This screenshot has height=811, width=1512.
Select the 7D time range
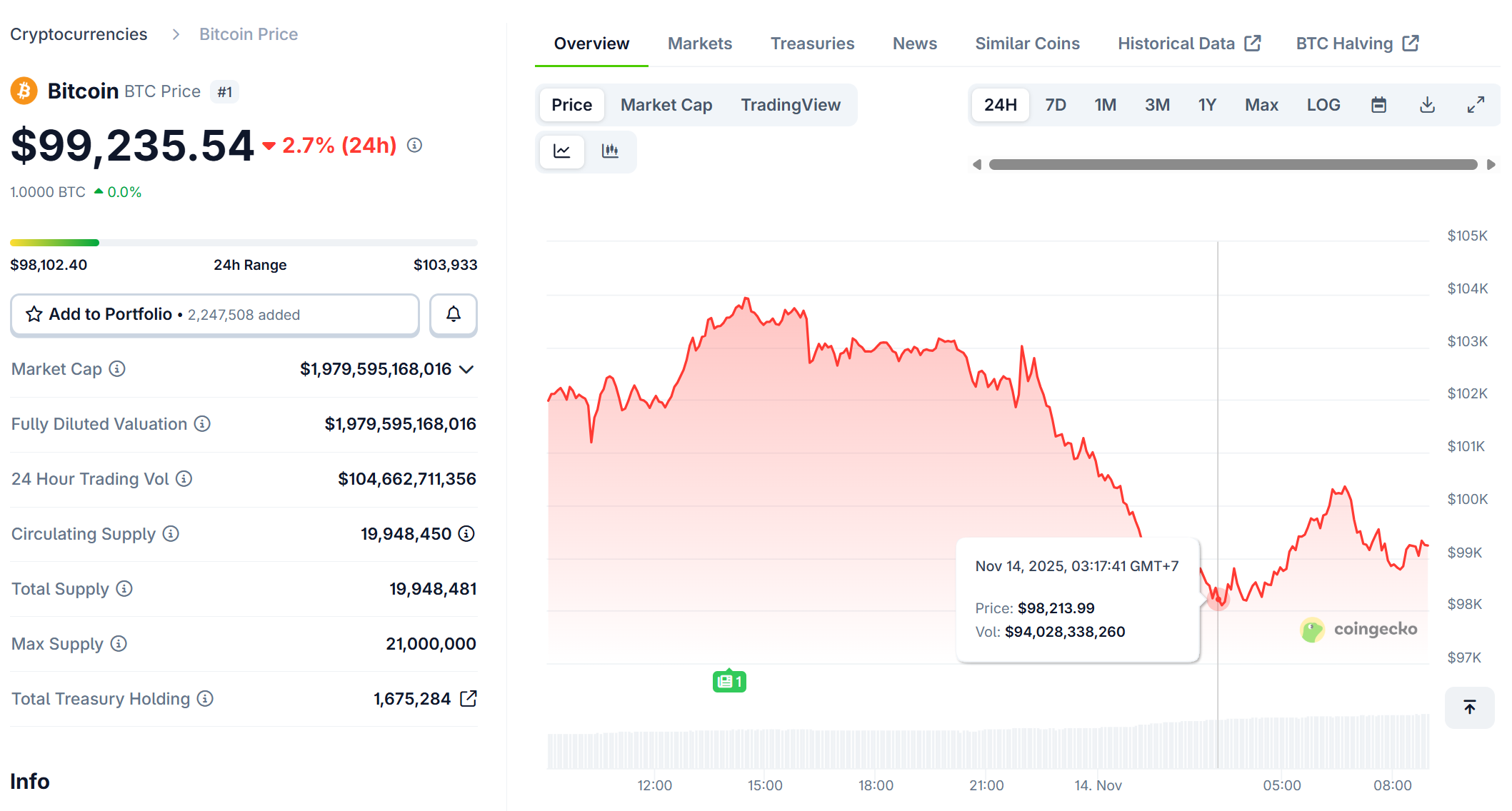coord(1055,104)
